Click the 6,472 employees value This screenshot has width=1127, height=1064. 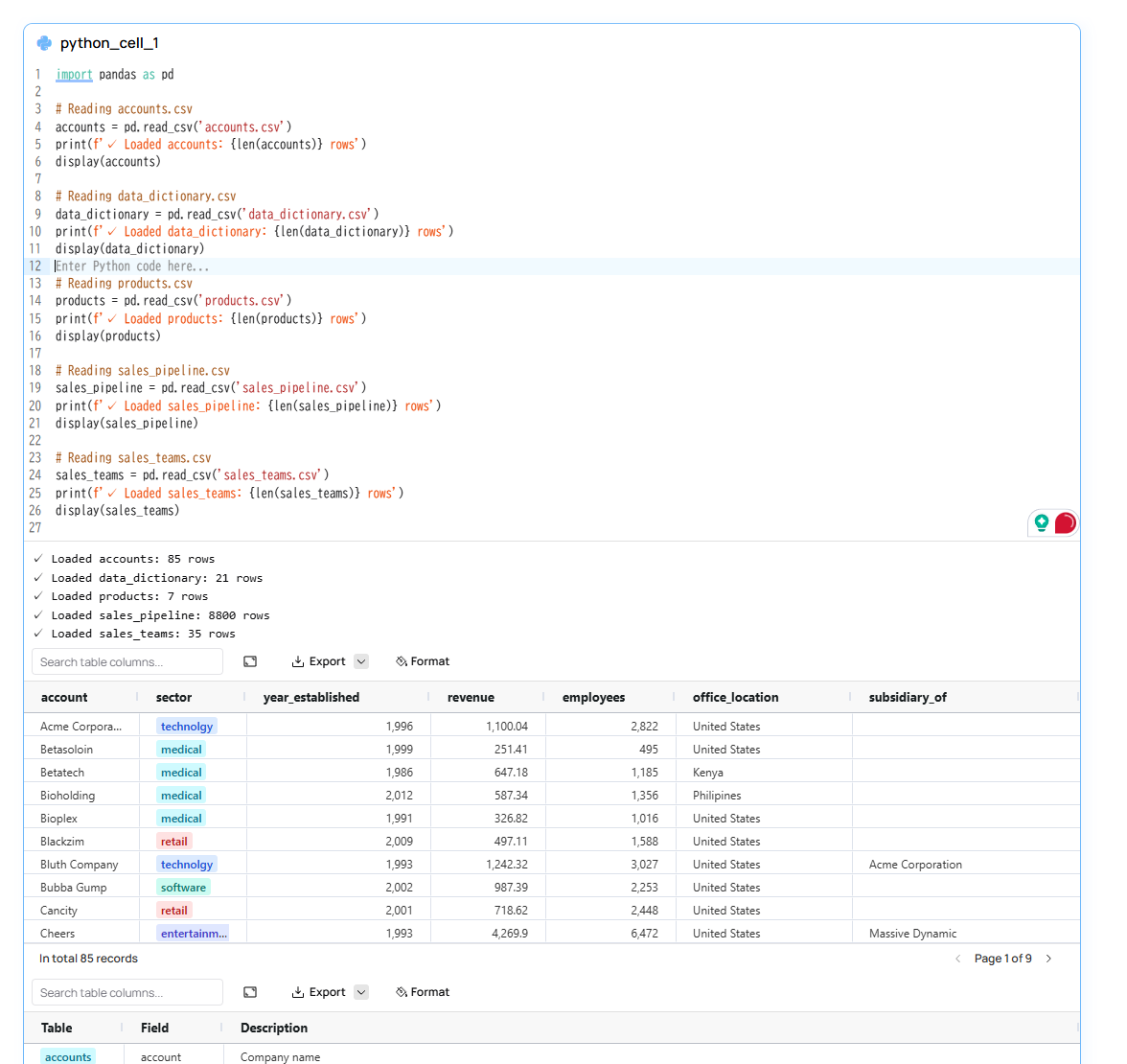click(x=645, y=934)
